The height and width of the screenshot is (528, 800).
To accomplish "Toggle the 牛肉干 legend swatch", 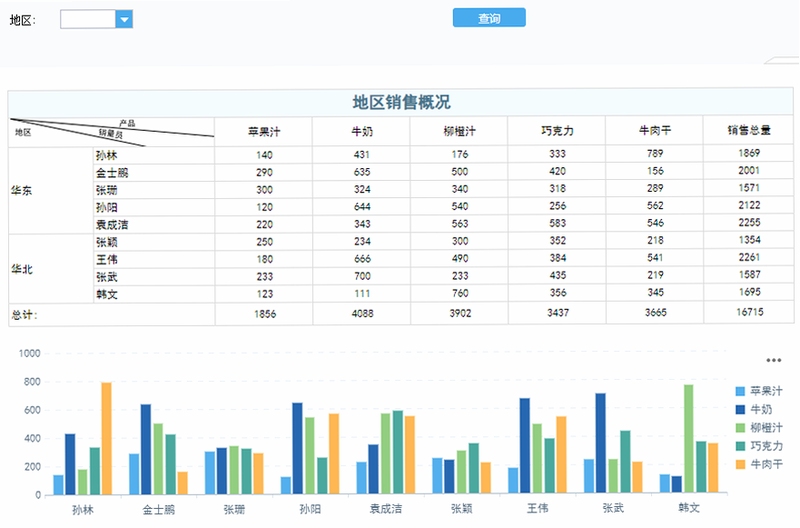I will pyautogui.click(x=740, y=464).
